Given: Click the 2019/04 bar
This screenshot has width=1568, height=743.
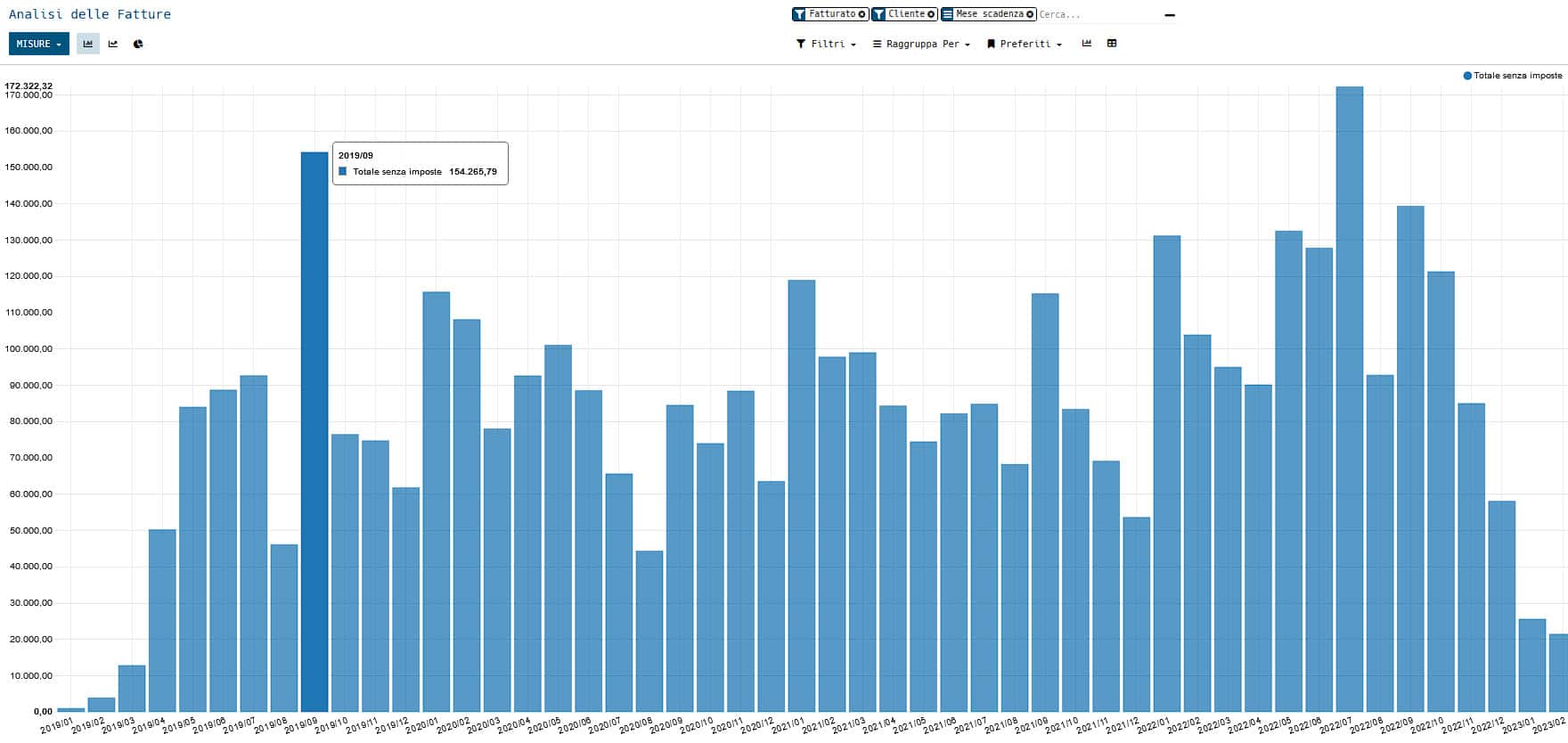Looking at the screenshot, I should (x=162, y=621).
